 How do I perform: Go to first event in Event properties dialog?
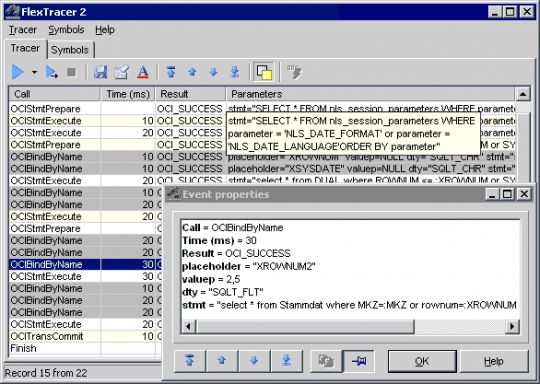189,361
